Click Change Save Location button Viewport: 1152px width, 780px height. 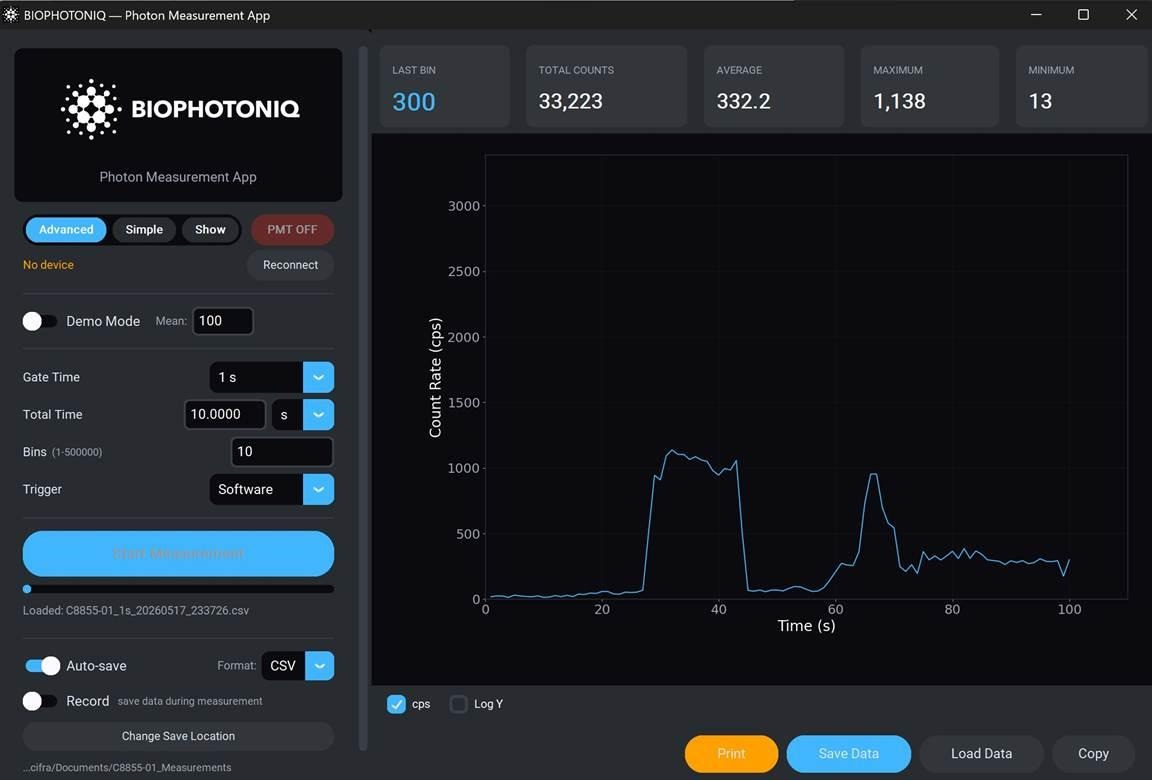click(x=179, y=736)
